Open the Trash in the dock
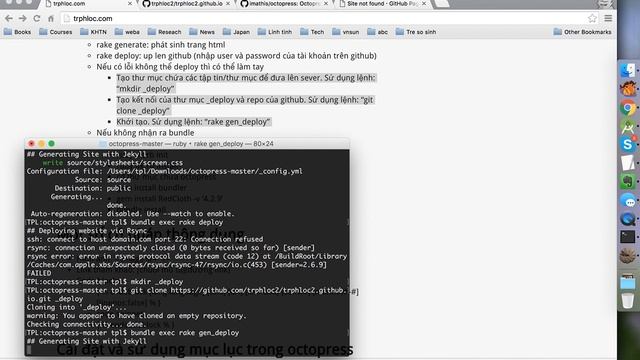640x360 pixels. tap(628, 301)
